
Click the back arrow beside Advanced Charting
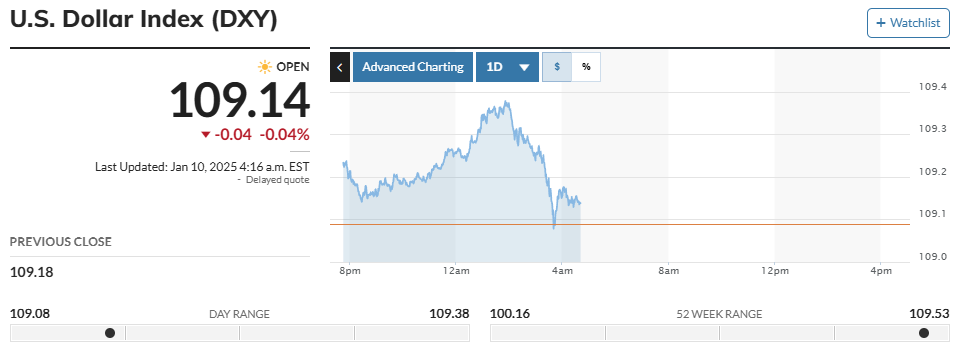pos(340,67)
